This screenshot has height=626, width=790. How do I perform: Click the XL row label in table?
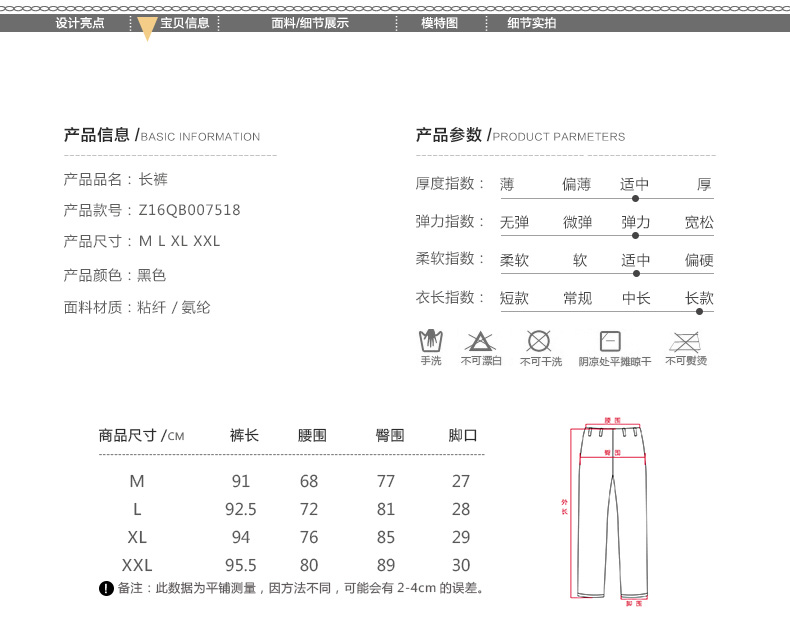[x=137, y=537]
